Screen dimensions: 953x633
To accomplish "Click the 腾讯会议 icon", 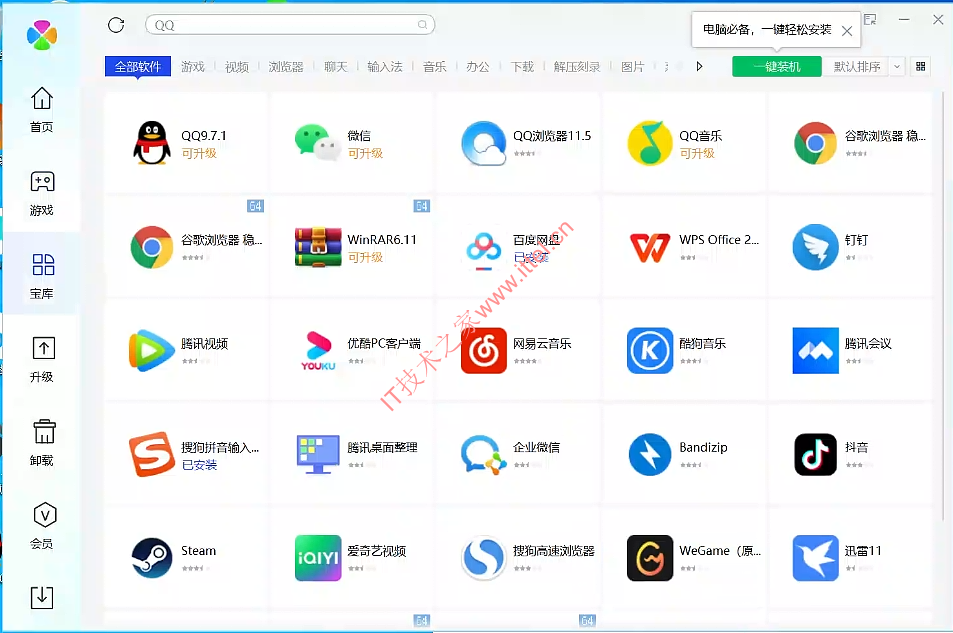I will 816,350.
